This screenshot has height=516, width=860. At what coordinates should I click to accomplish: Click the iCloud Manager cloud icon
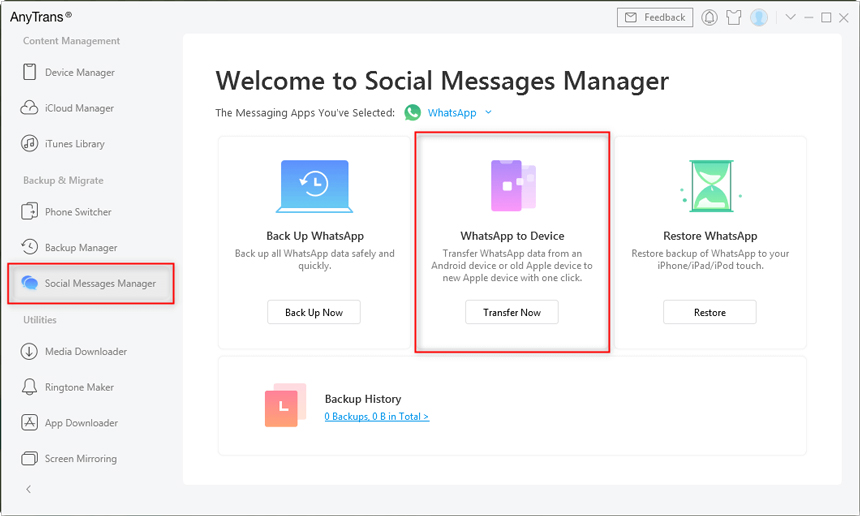pos(29,107)
